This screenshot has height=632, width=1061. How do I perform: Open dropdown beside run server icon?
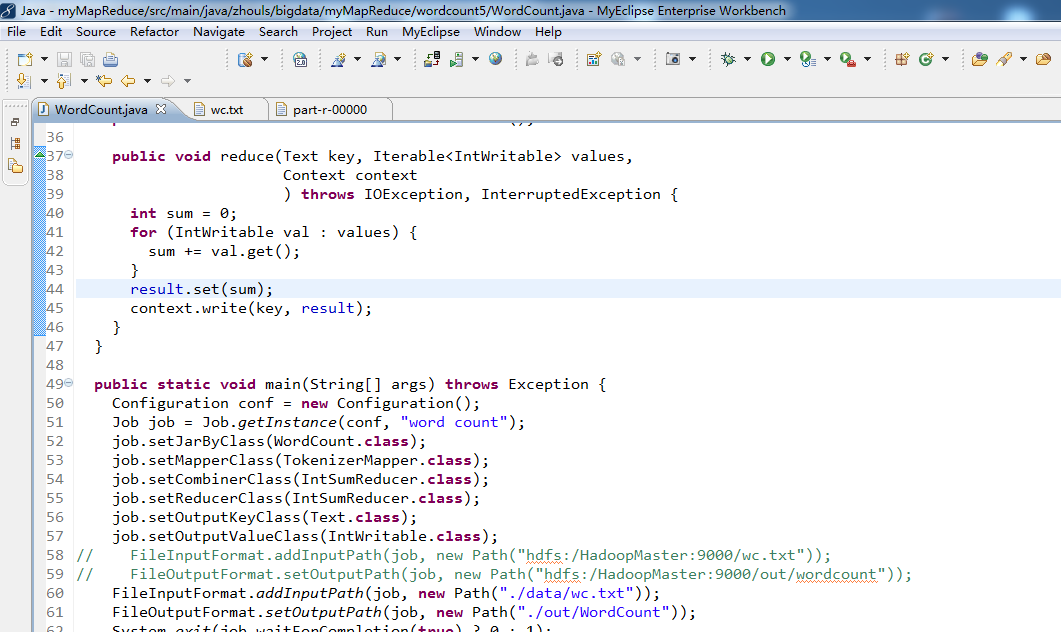pyautogui.click(x=475, y=60)
